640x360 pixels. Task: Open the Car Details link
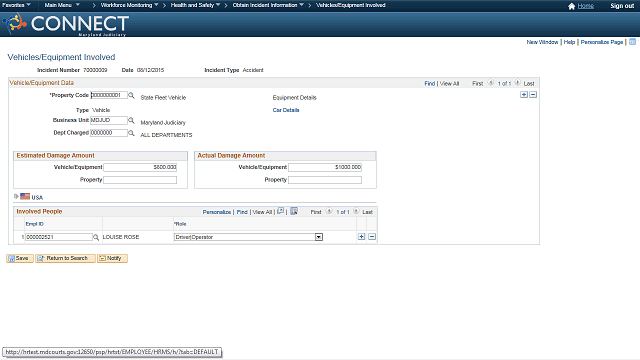[286, 110]
